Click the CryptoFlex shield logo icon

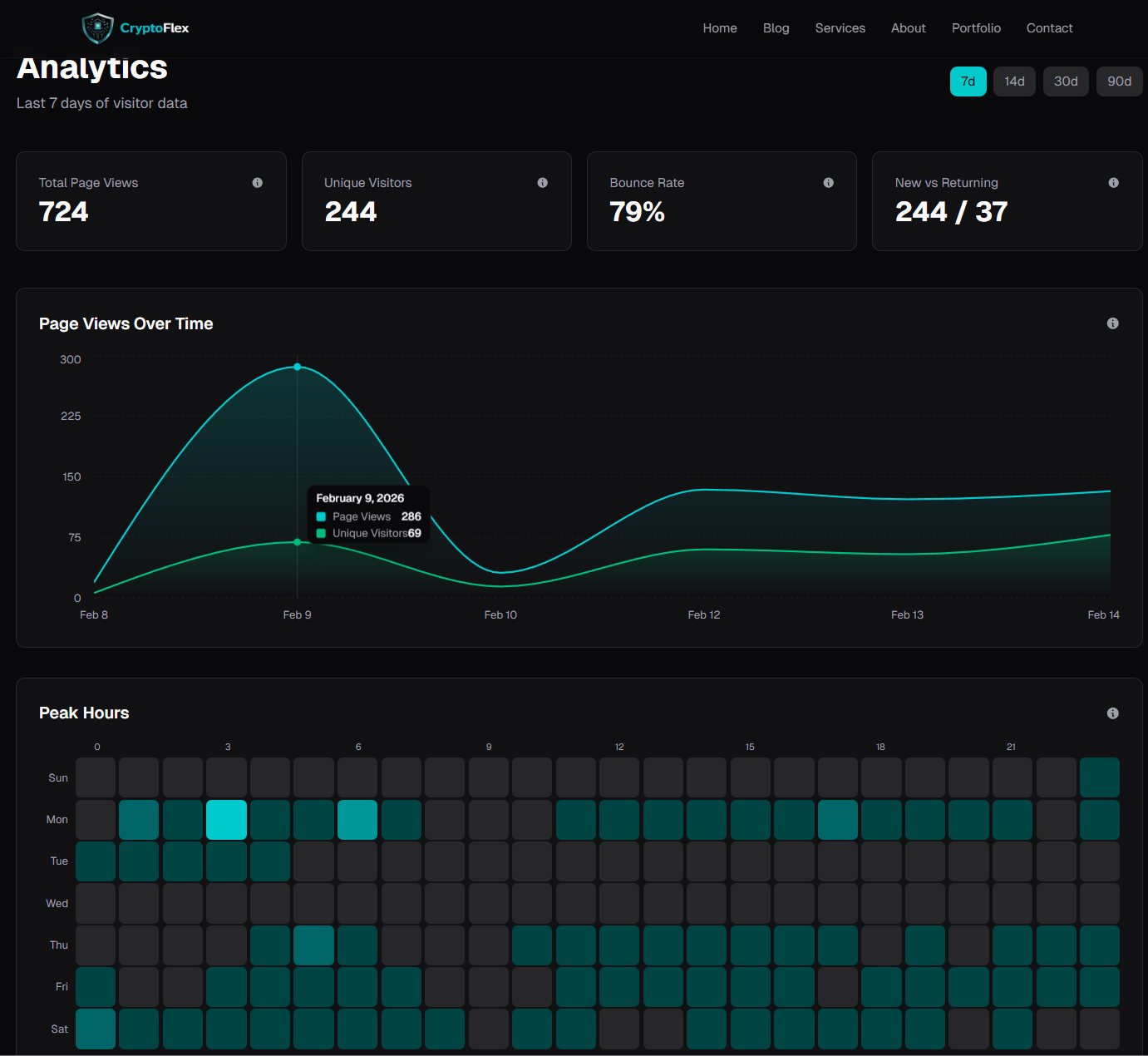click(x=97, y=27)
